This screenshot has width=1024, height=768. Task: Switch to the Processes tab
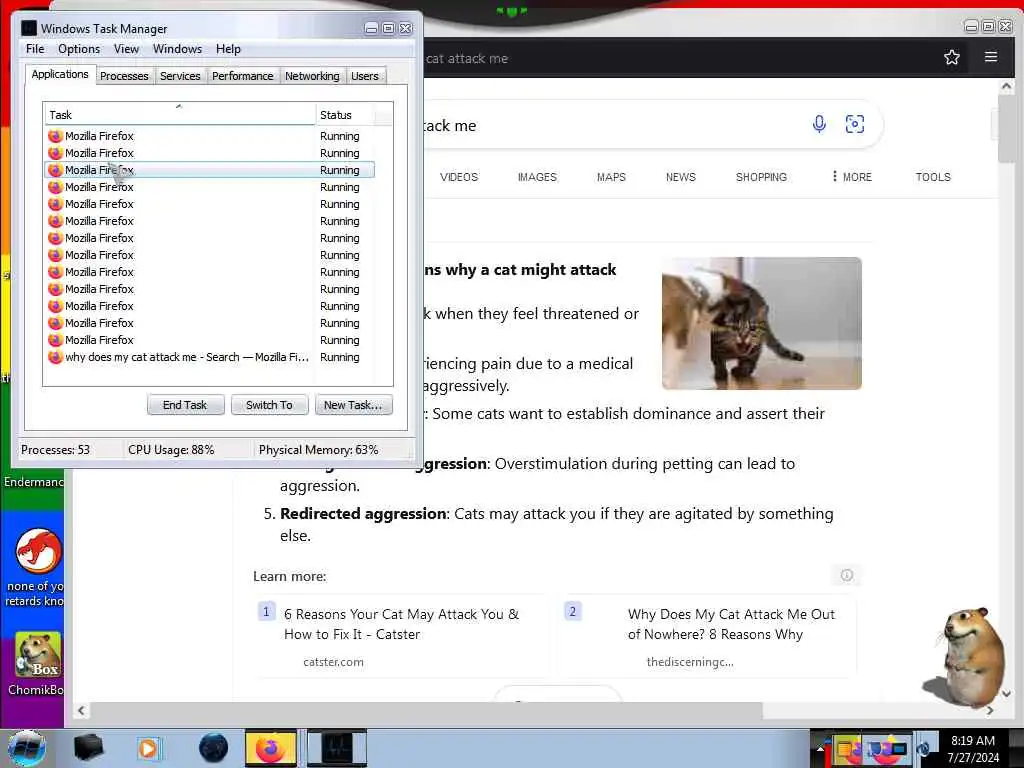click(x=124, y=76)
